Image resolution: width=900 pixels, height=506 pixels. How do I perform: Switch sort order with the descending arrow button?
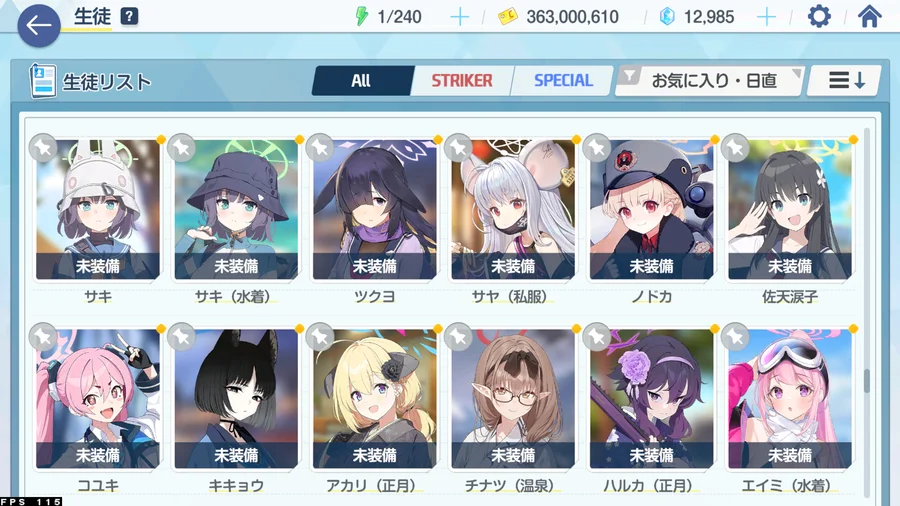coord(844,81)
